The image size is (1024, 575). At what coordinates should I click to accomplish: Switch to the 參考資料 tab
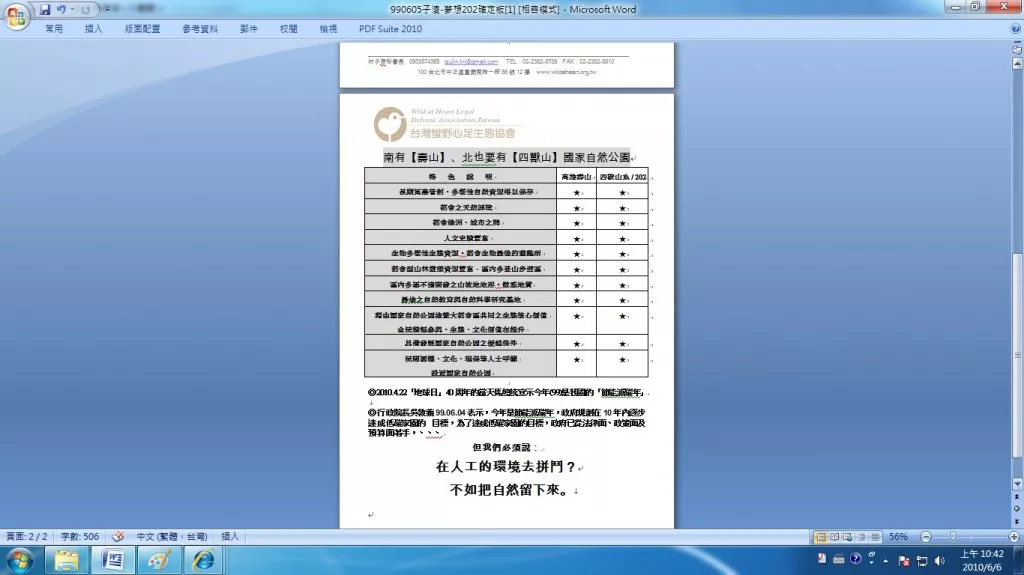tap(200, 29)
